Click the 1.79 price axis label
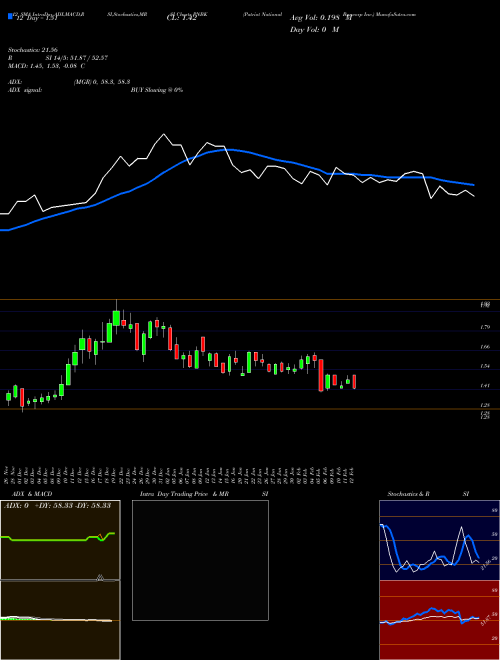500x660 pixels. coord(484,327)
